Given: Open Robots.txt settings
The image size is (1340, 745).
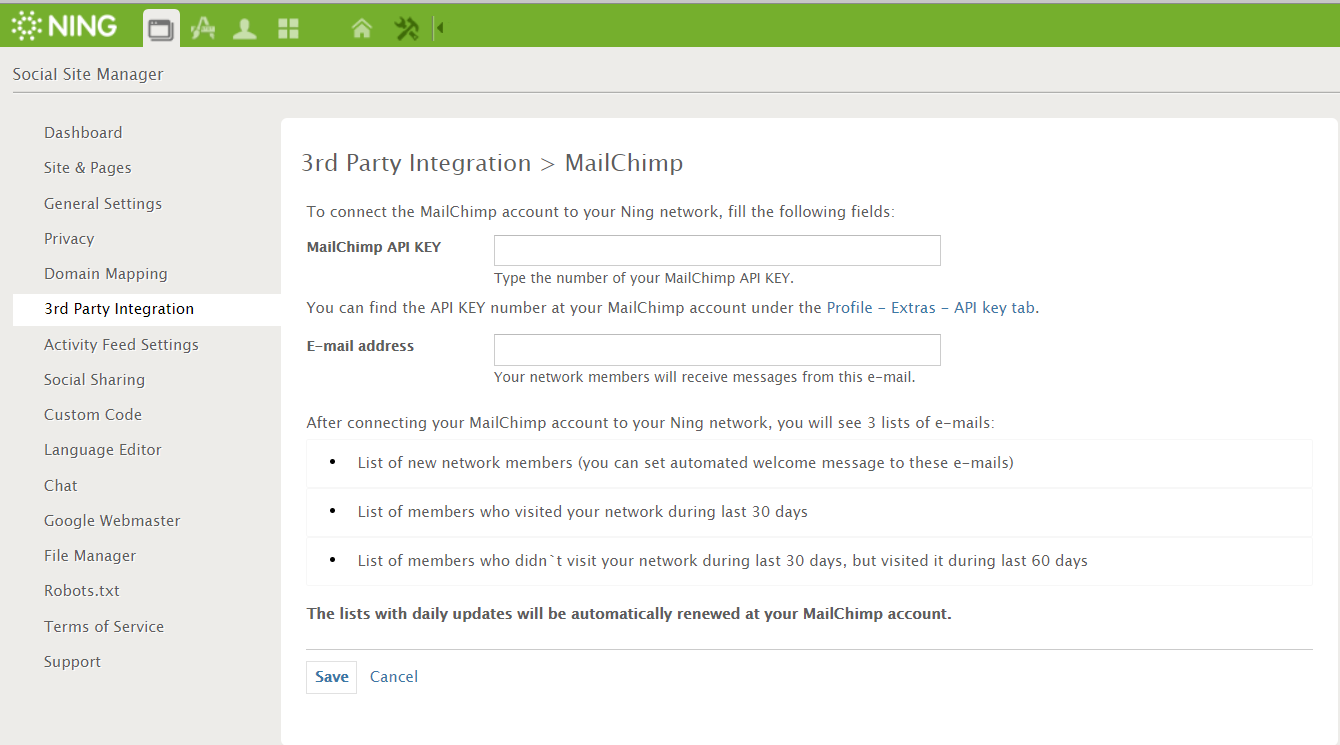Looking at the screenshot, I should click(x=82, y=591).
